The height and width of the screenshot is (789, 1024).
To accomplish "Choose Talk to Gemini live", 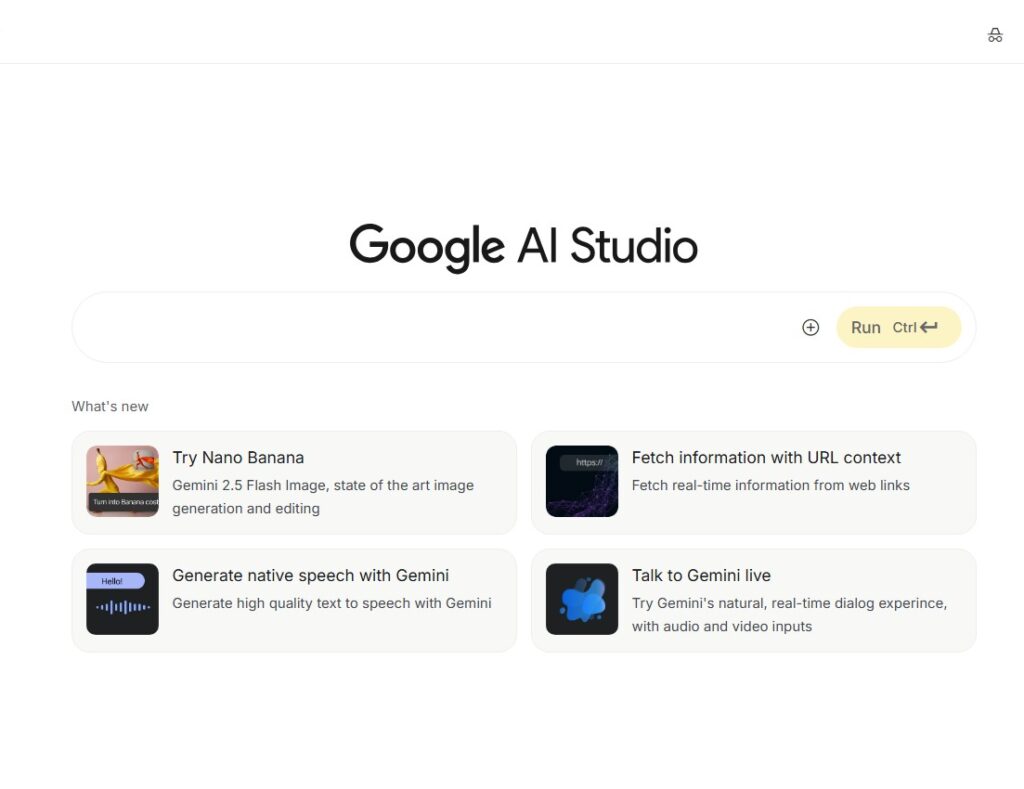I will pos(701,575).
